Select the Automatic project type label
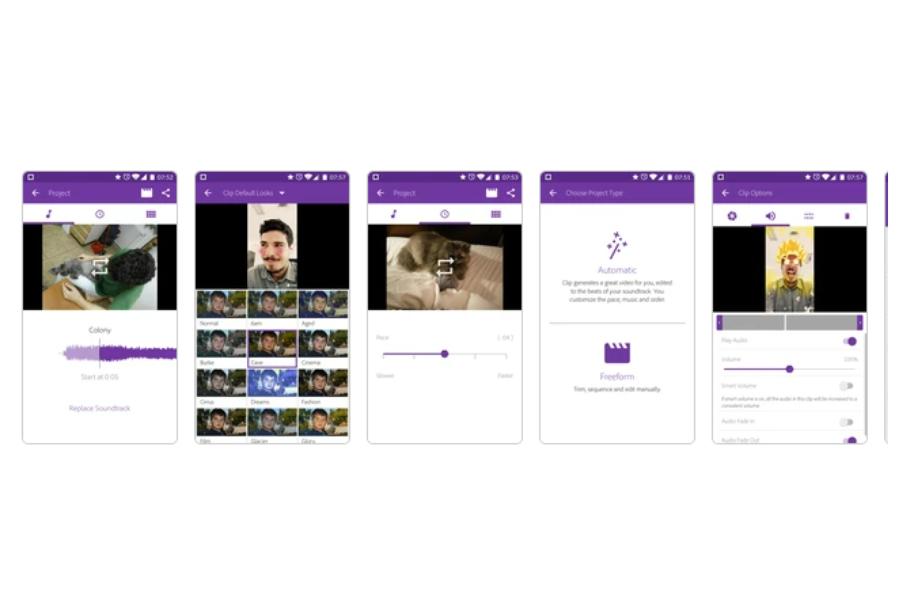900x600 pixels. [617, 270]
